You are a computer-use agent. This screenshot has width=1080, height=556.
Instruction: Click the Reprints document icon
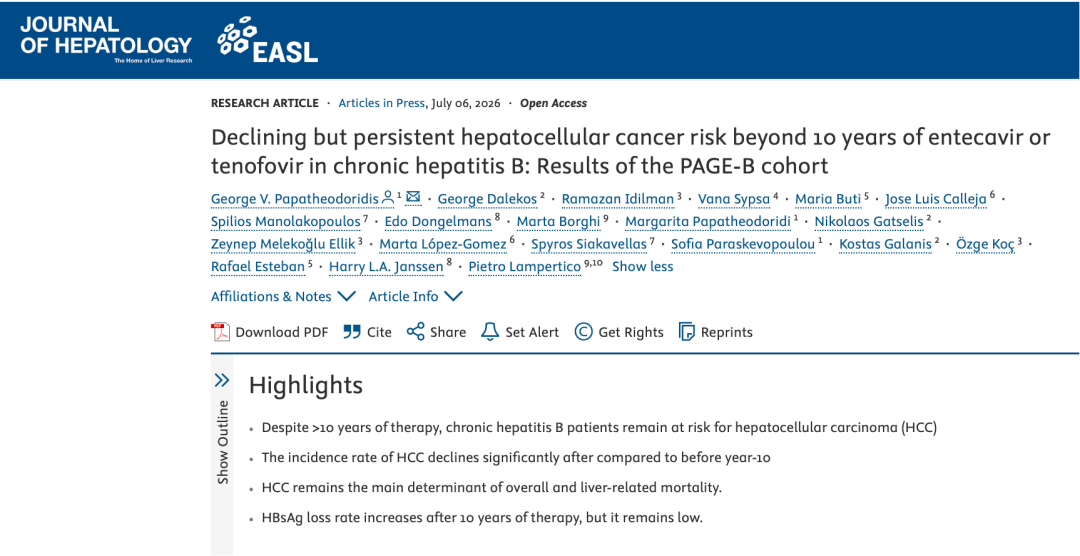687,332
